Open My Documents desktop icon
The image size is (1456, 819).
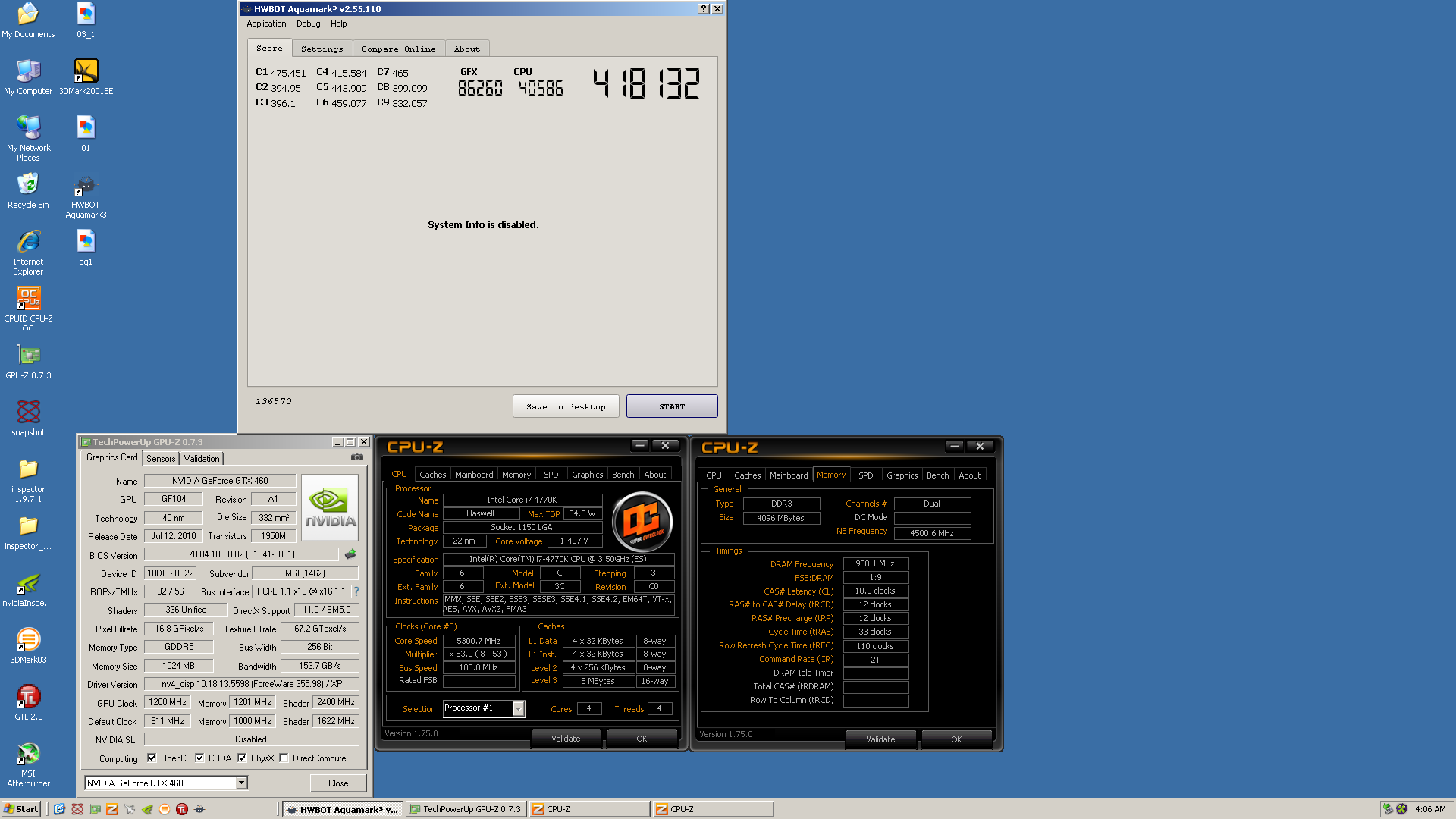[28, 20]
